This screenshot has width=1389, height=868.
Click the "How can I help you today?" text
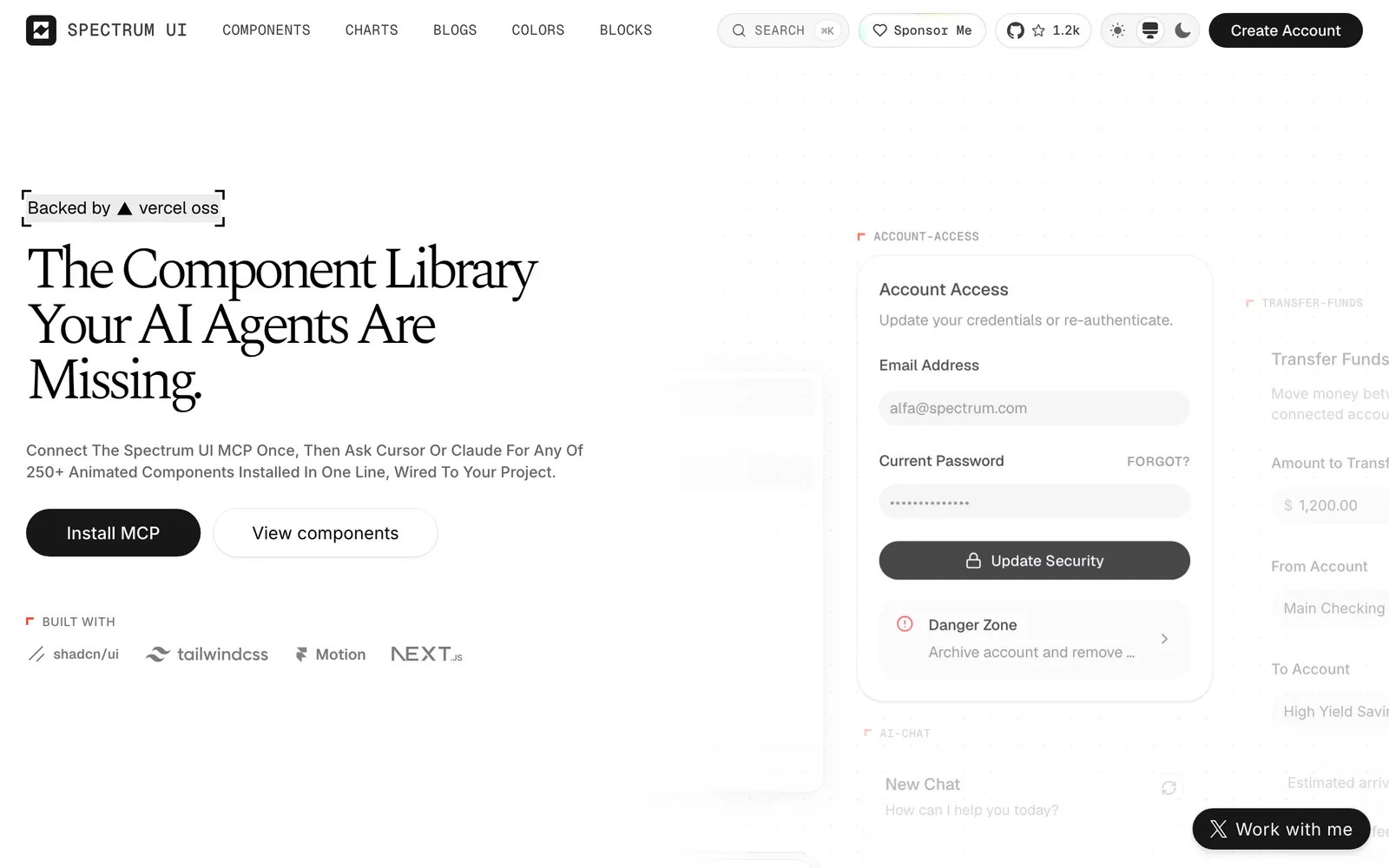pyautogui.click(x=972, y=810)
